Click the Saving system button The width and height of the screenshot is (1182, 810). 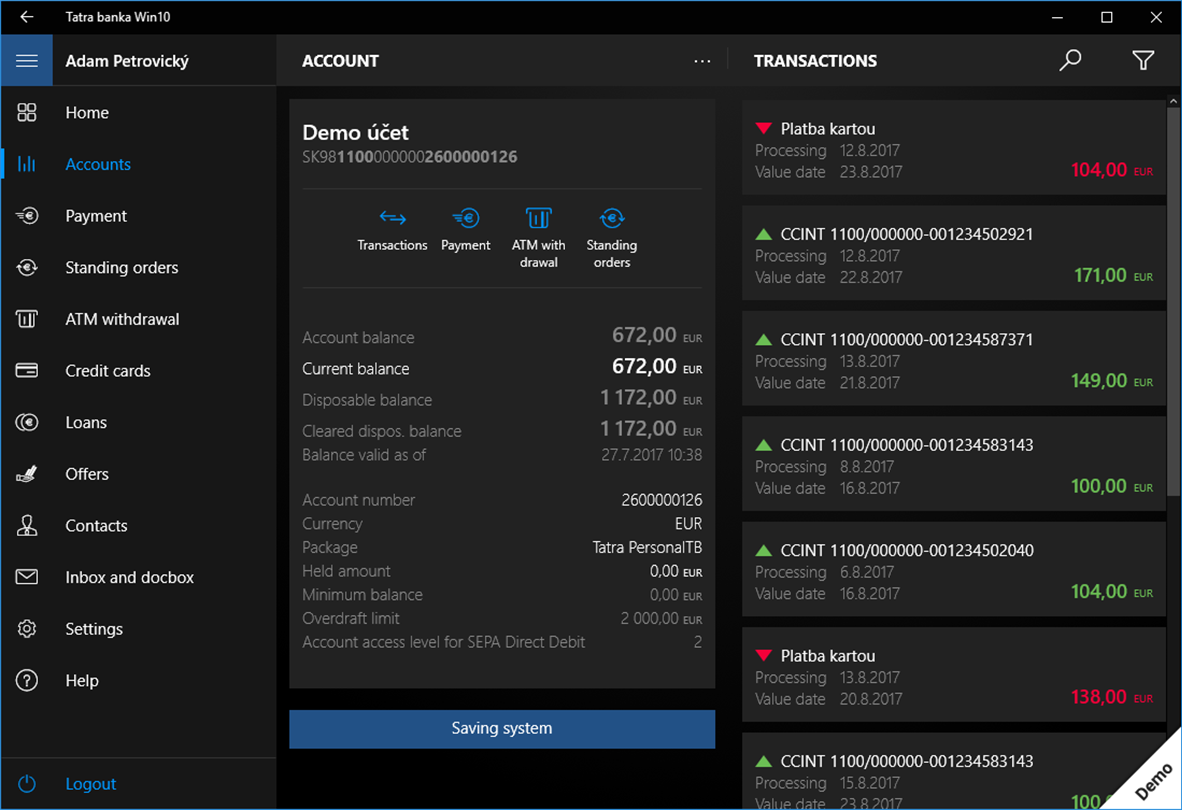[x=502, y=729]
